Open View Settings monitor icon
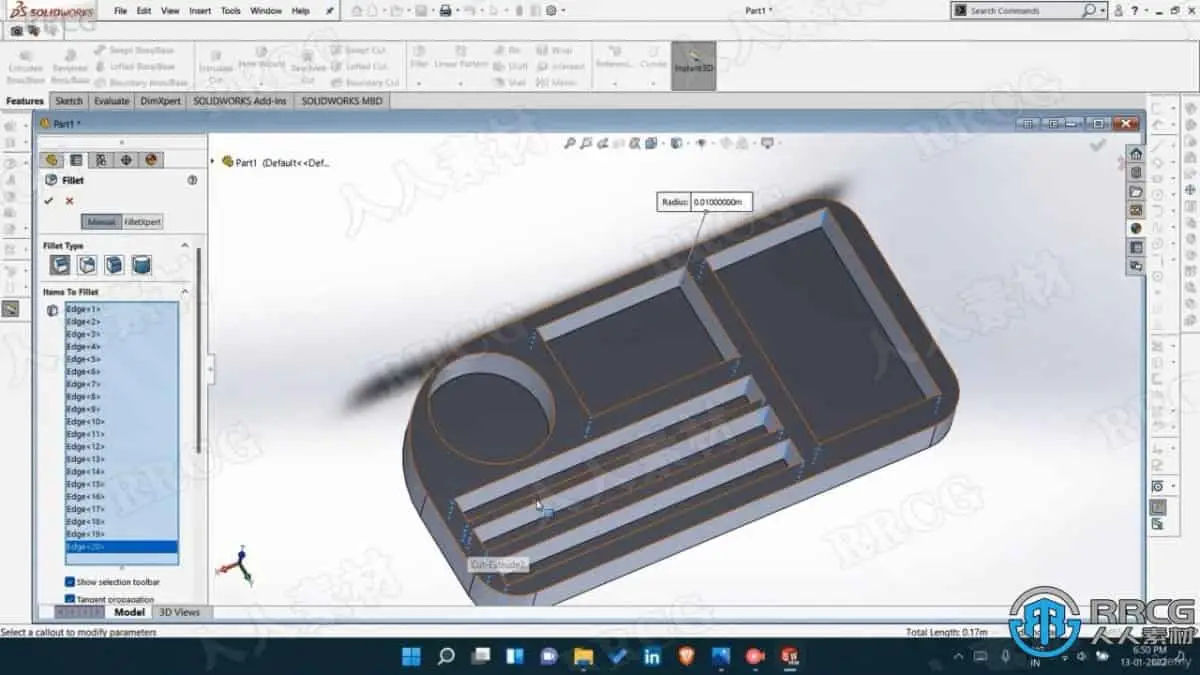The width and height of the screenshot is (1200, 675). click(767, 143)
